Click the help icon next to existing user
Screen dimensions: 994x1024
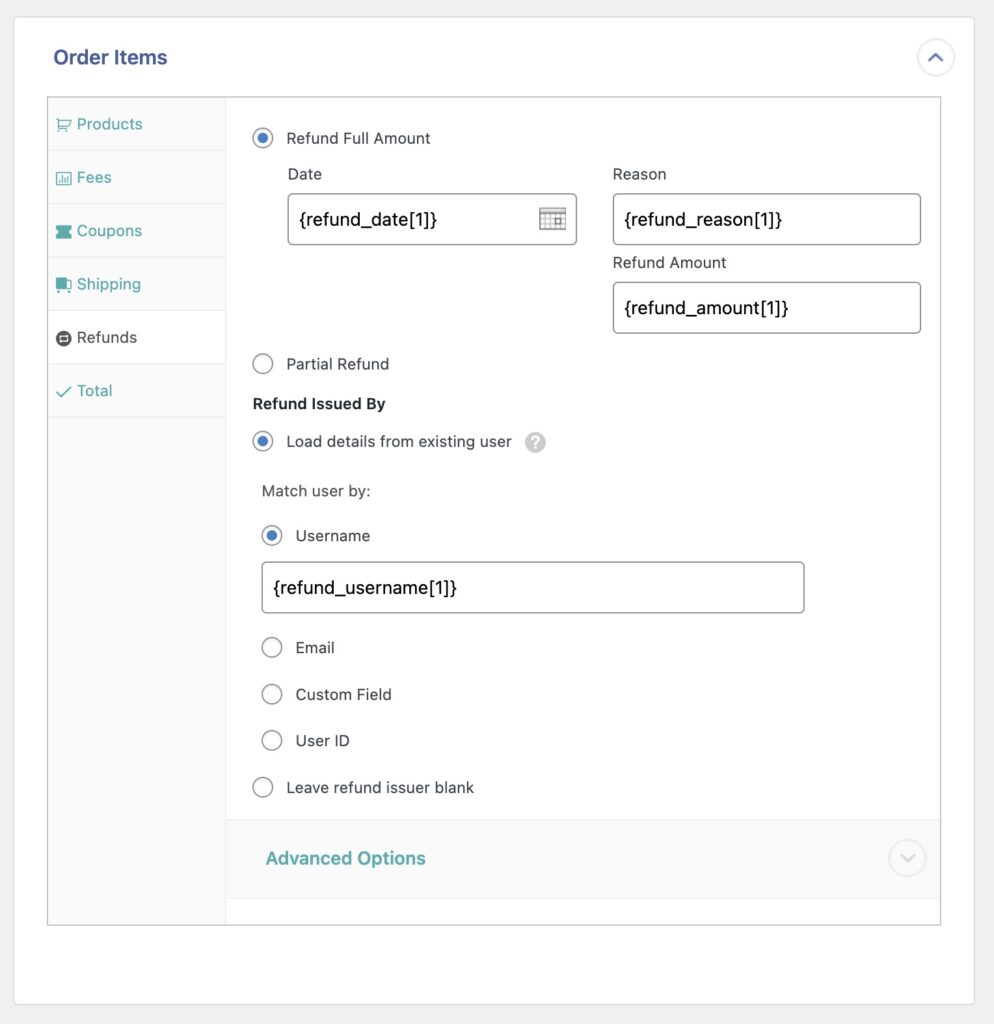pos(535,441)
